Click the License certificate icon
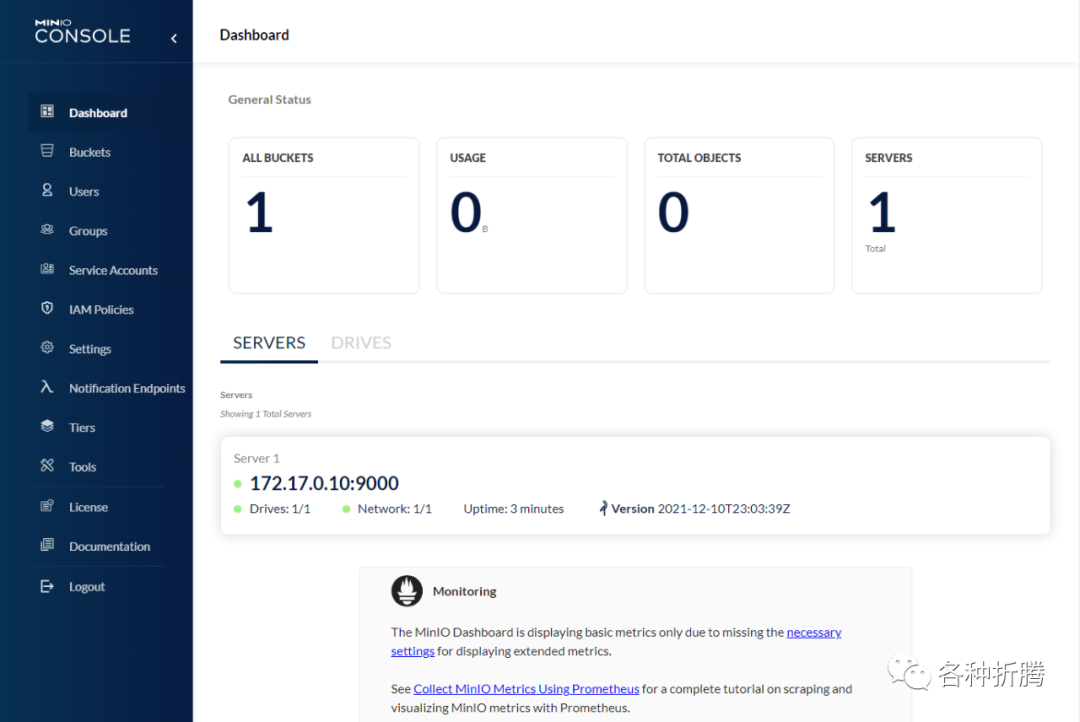 [x=47, y=506]
